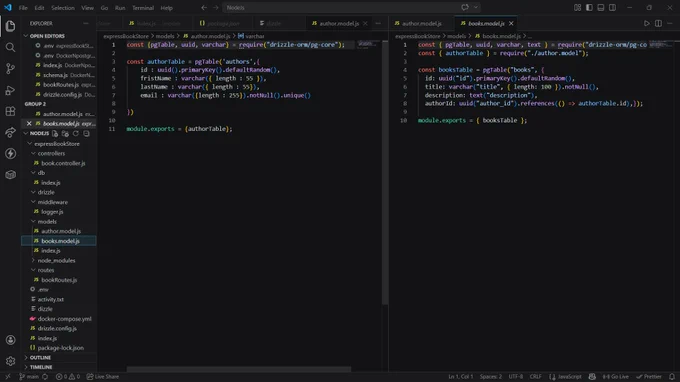680x382 pixels.
Task: Open the Selection menu
Action: [63, 8]
